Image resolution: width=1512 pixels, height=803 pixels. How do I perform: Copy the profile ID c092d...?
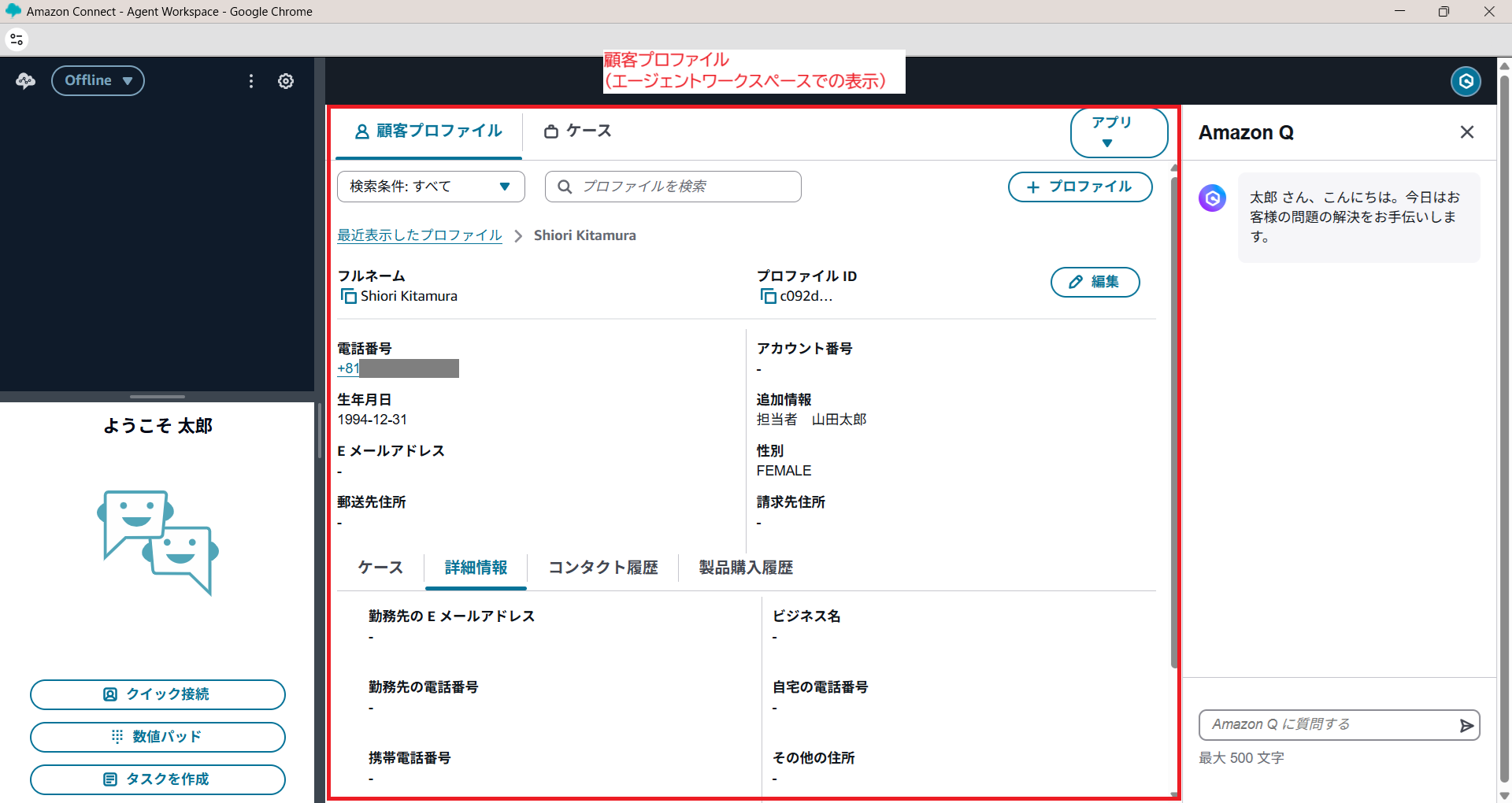(x=767, y=296)
